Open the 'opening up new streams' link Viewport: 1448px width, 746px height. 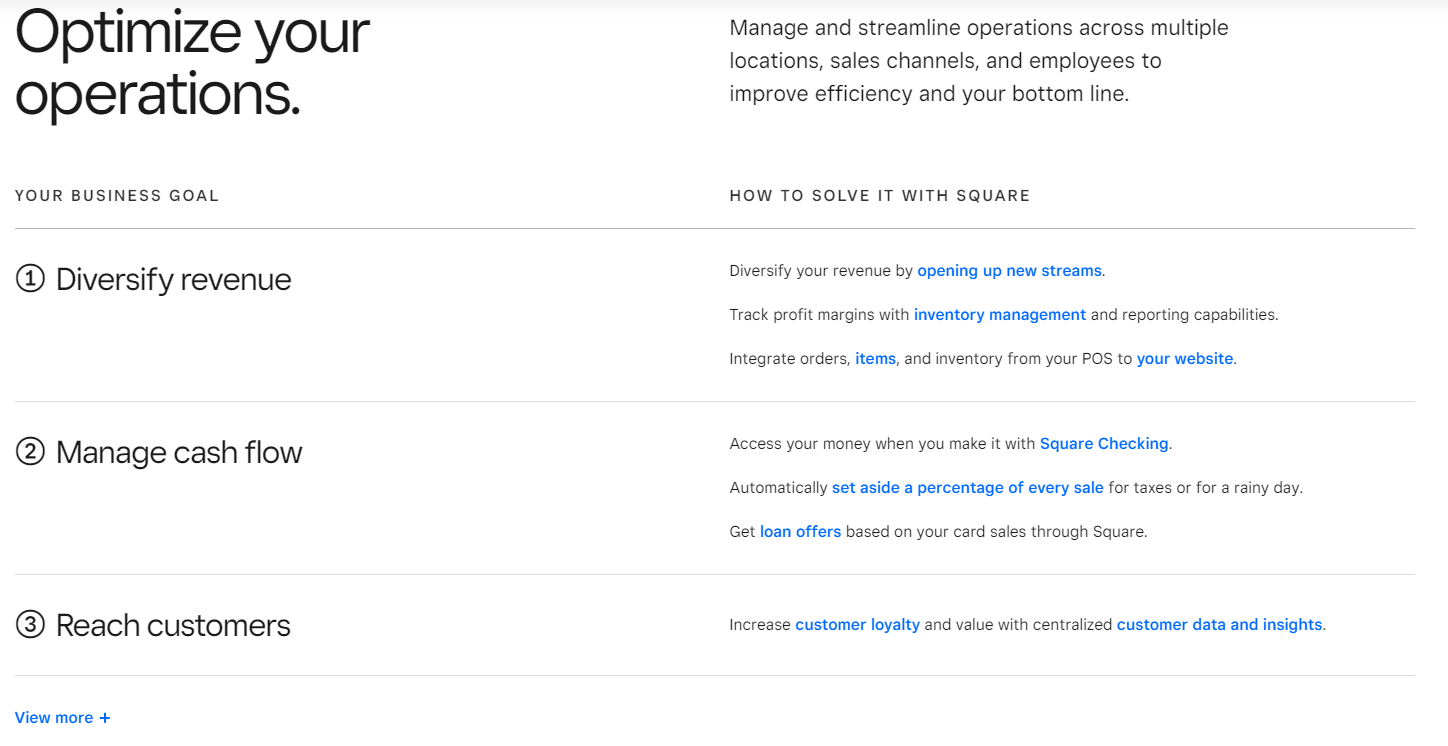click(x=1009, y=271)
